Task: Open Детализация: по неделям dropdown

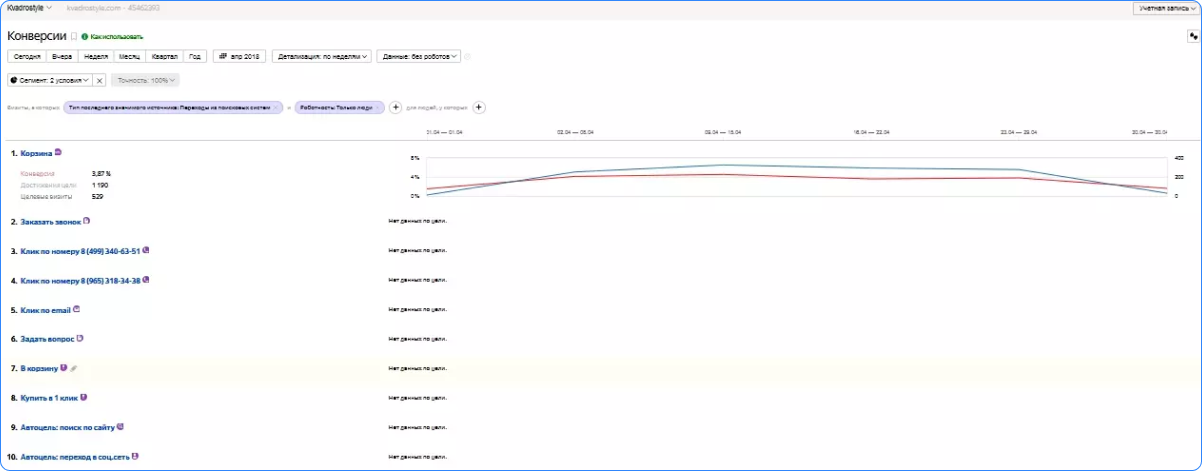Action: [x=323, y=57]
